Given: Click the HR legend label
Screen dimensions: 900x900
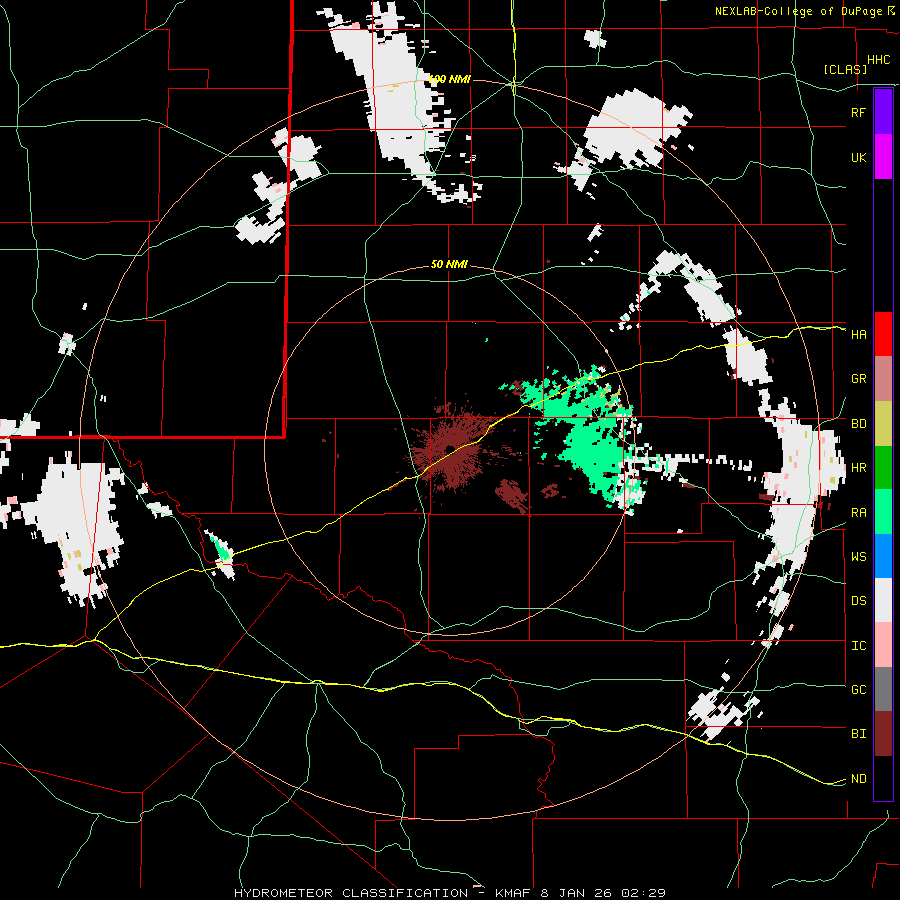Looking at the screenshot, I should (858, 468).
